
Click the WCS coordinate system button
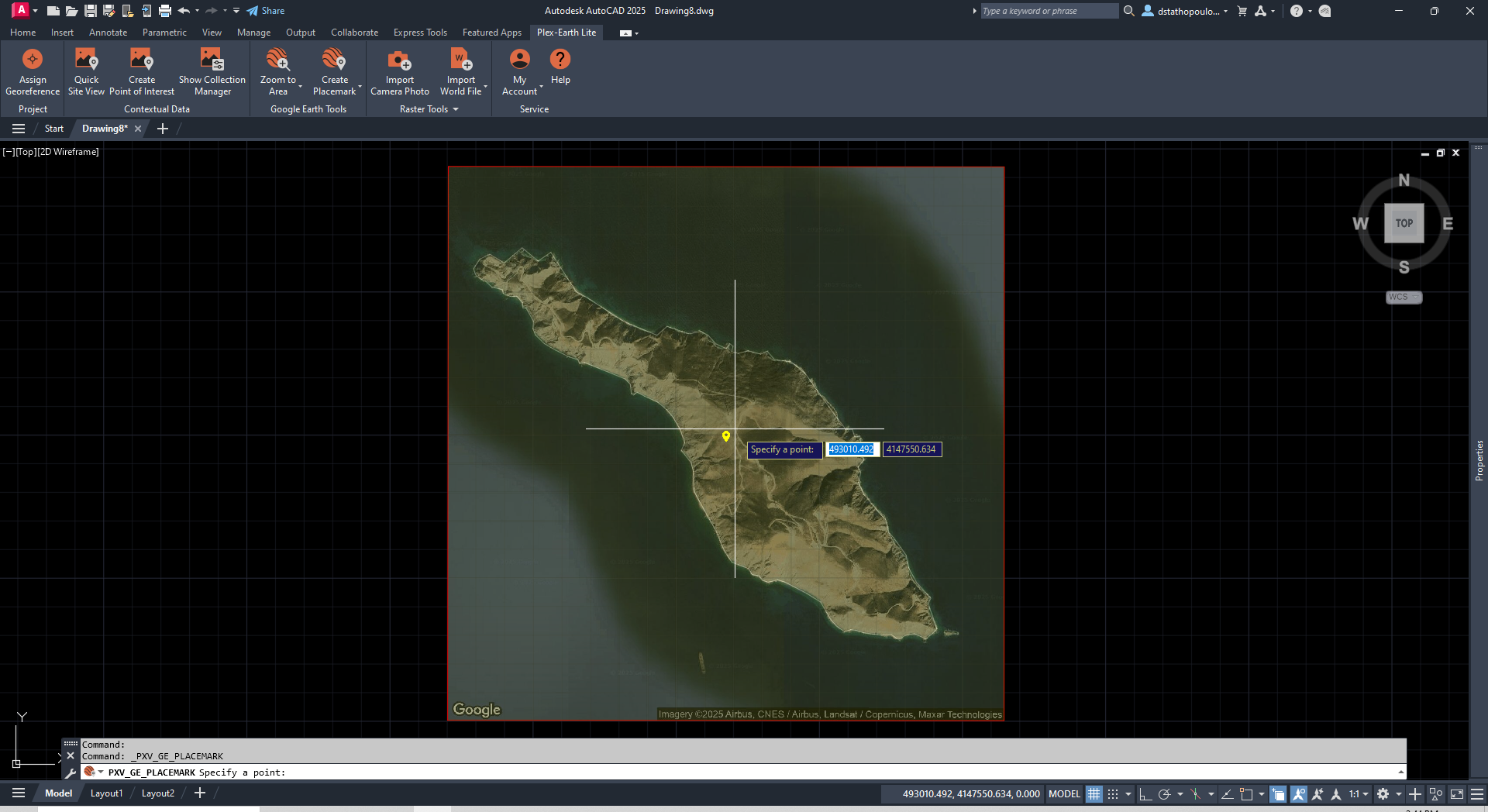[x=1404, y=298]
